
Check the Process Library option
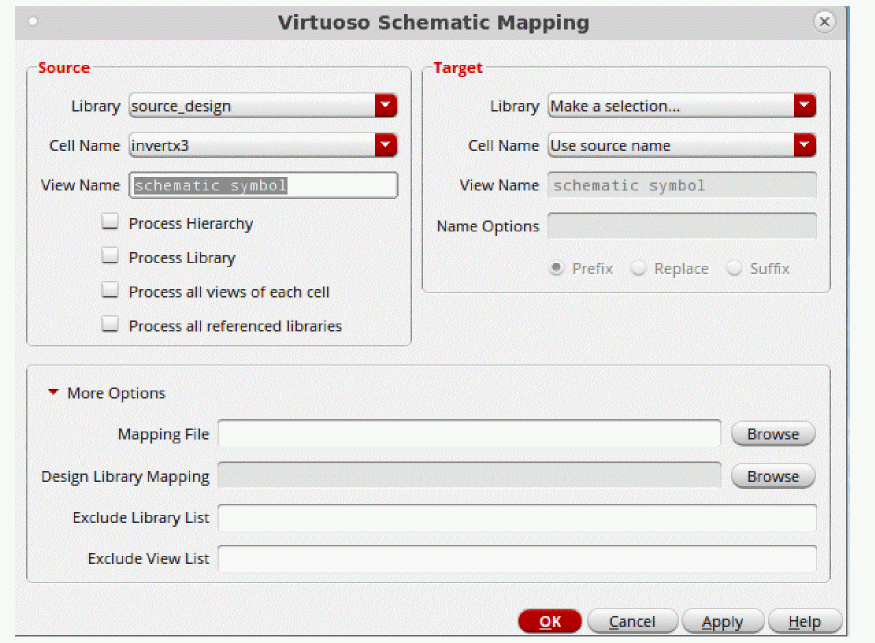[111, 257]
